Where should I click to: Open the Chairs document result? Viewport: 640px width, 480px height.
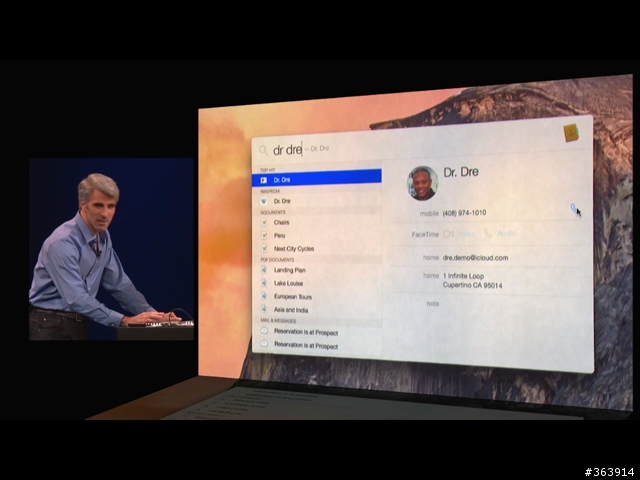(317, 222)
